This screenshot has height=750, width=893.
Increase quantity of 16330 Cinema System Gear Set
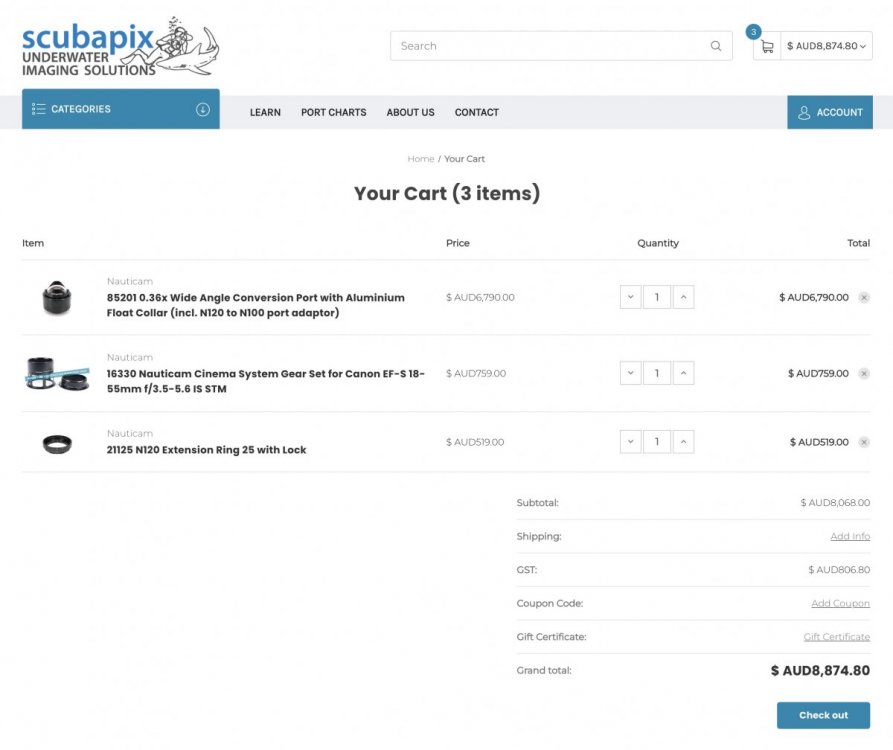coord(683,373)
